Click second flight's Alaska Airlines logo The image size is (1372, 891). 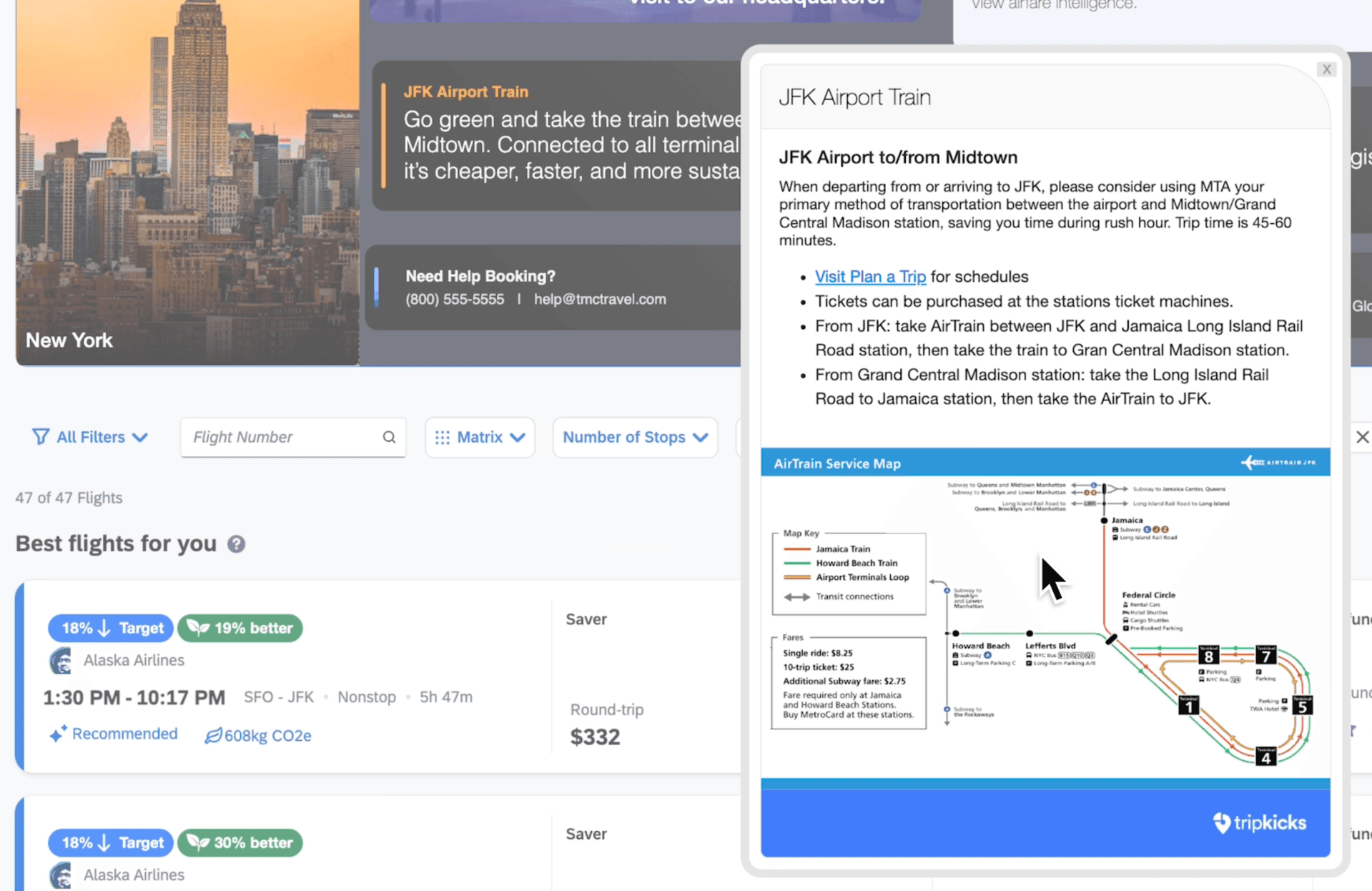[x=61, y=875]
